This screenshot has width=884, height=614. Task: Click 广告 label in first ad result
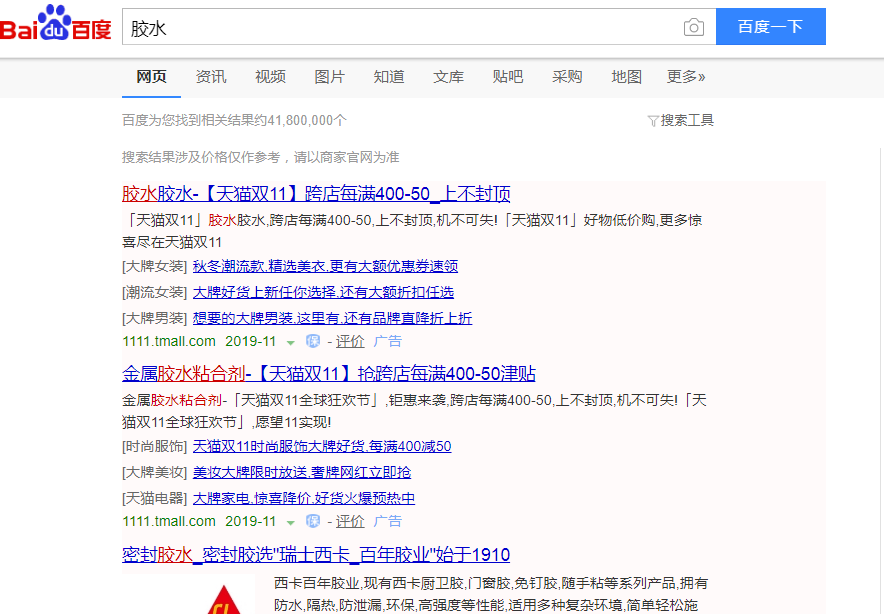[388, 341]
